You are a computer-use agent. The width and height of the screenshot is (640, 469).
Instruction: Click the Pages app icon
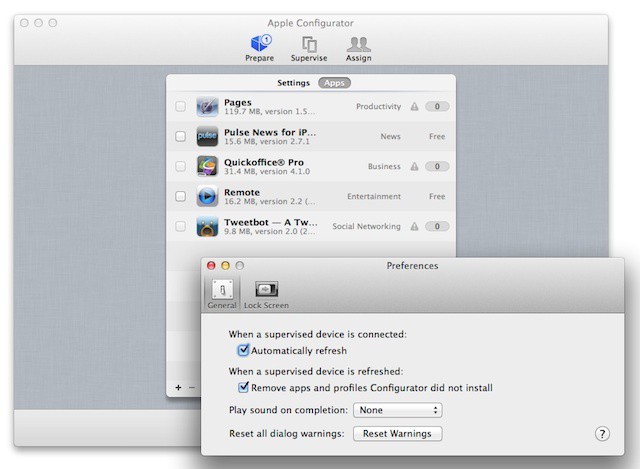click(x=207, y=106)
